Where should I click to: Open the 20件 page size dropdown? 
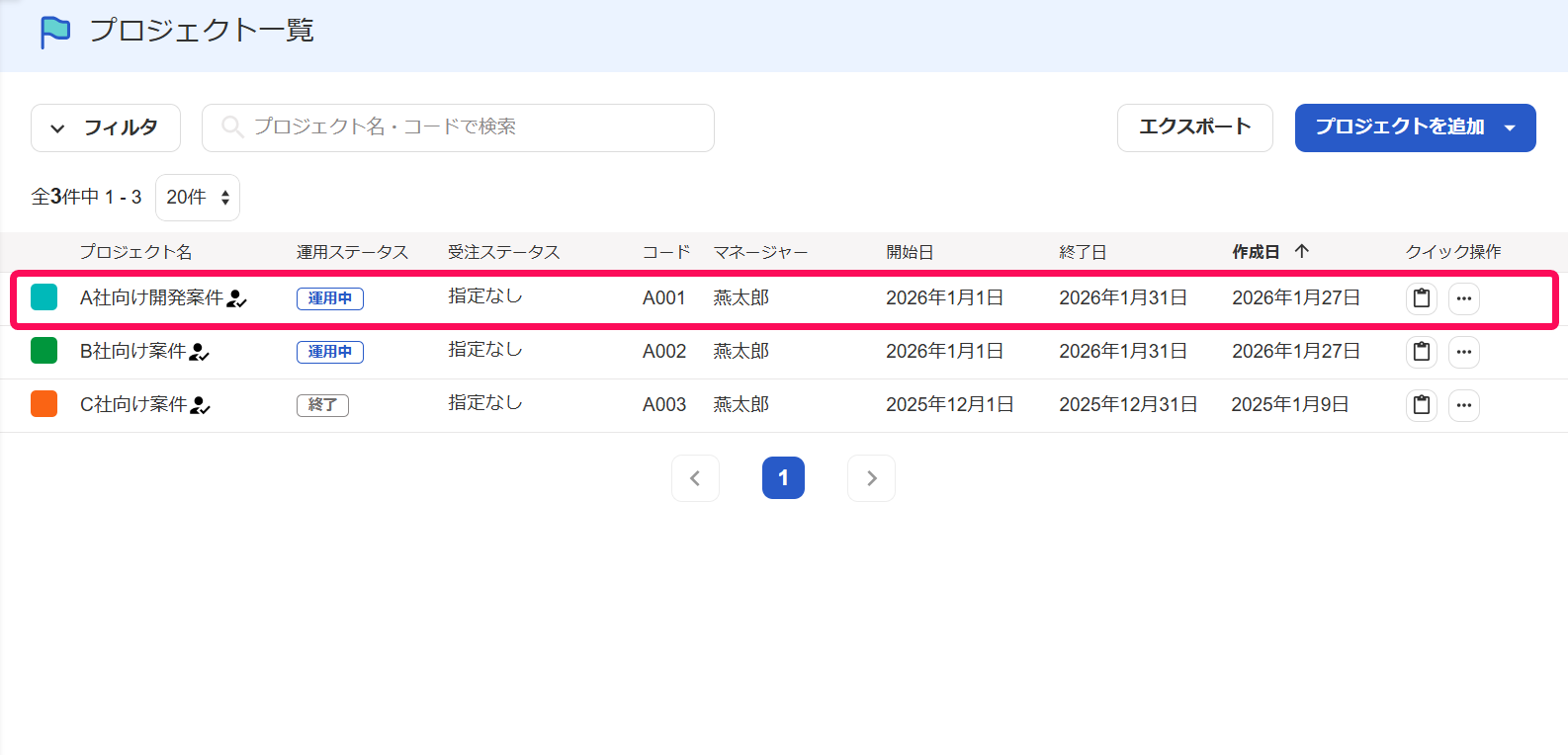click(x=198, y=198)
